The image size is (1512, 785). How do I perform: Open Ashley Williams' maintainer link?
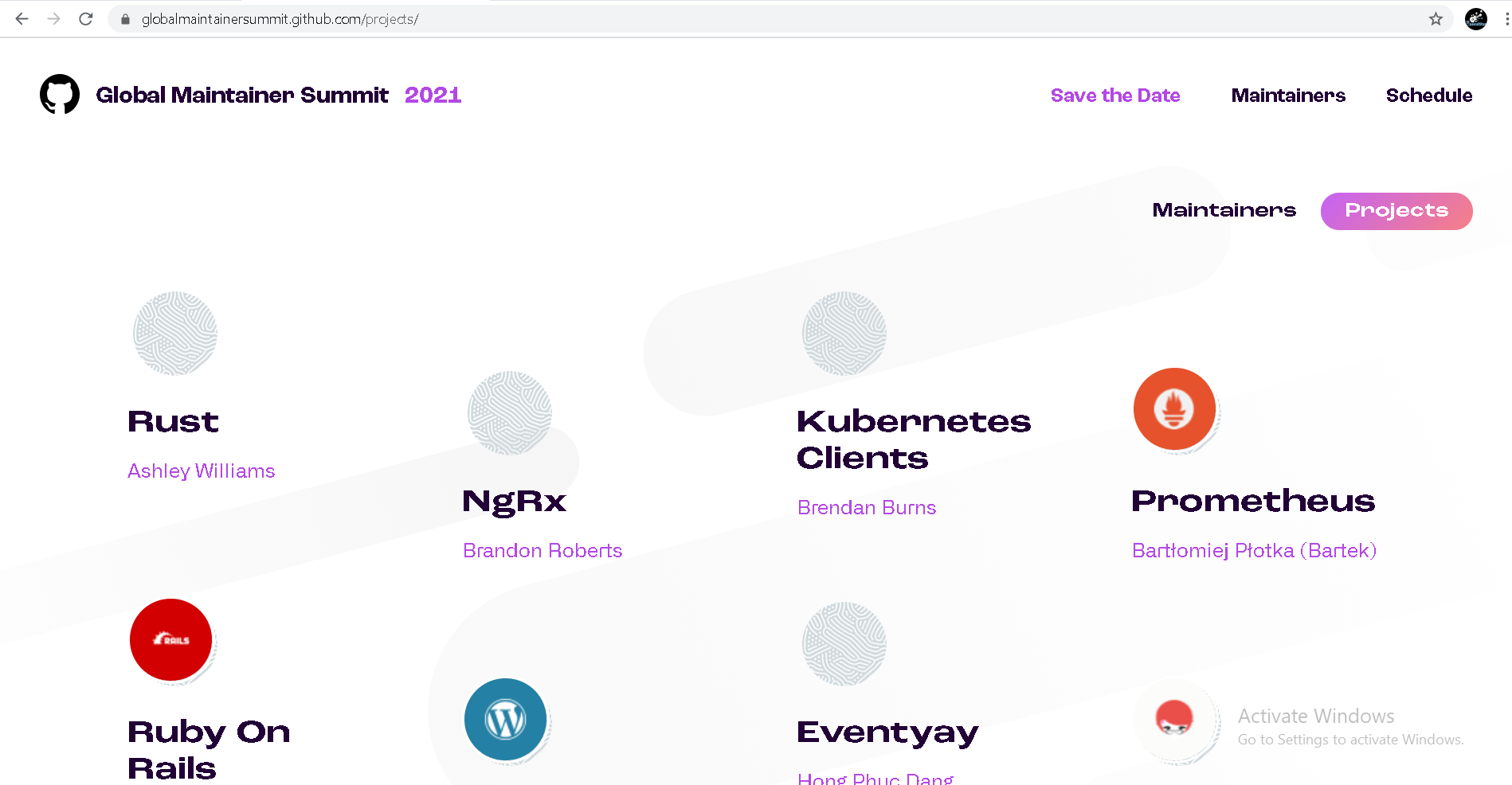(202, 471)
